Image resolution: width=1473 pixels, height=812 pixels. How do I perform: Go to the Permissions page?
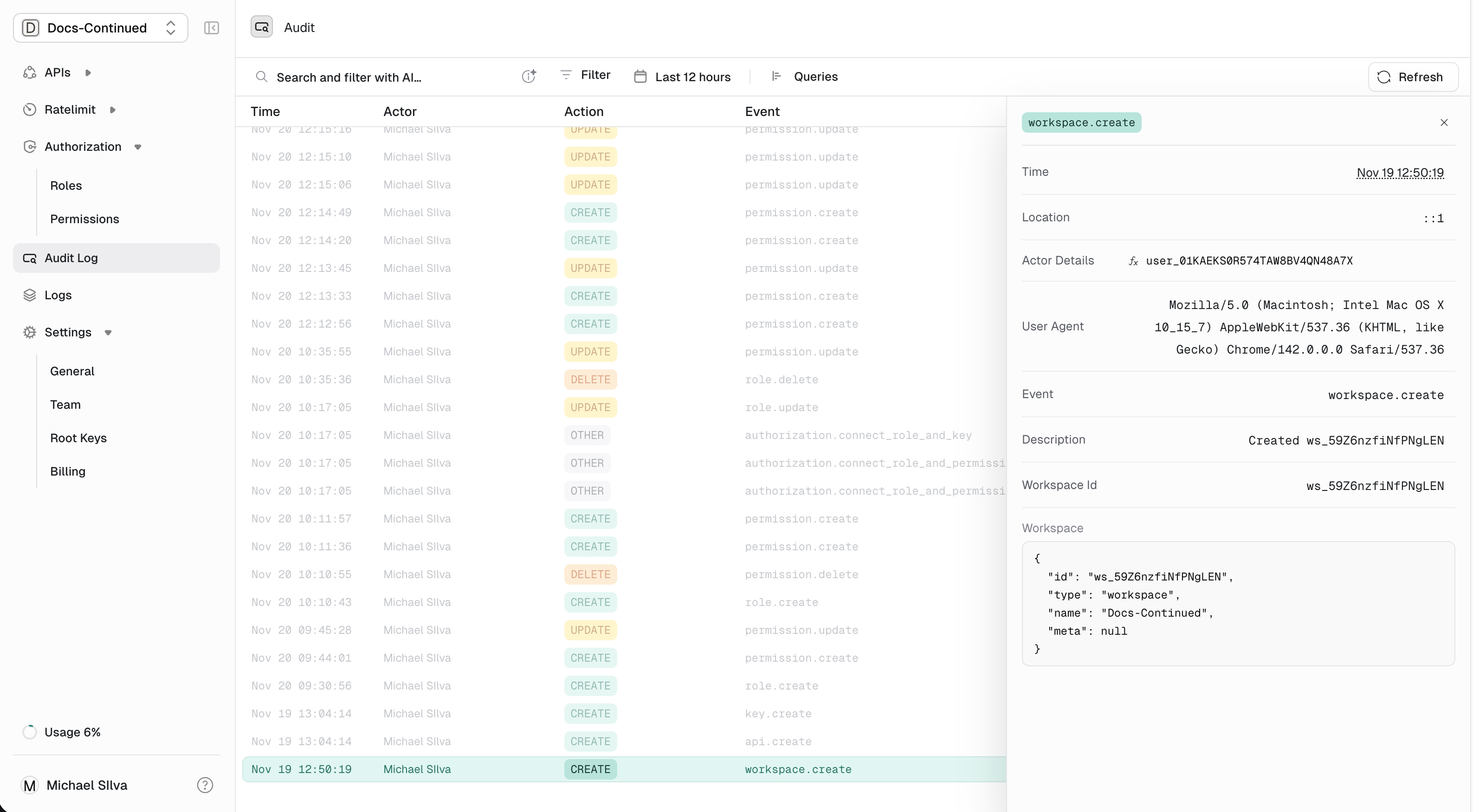coord(84,219)
